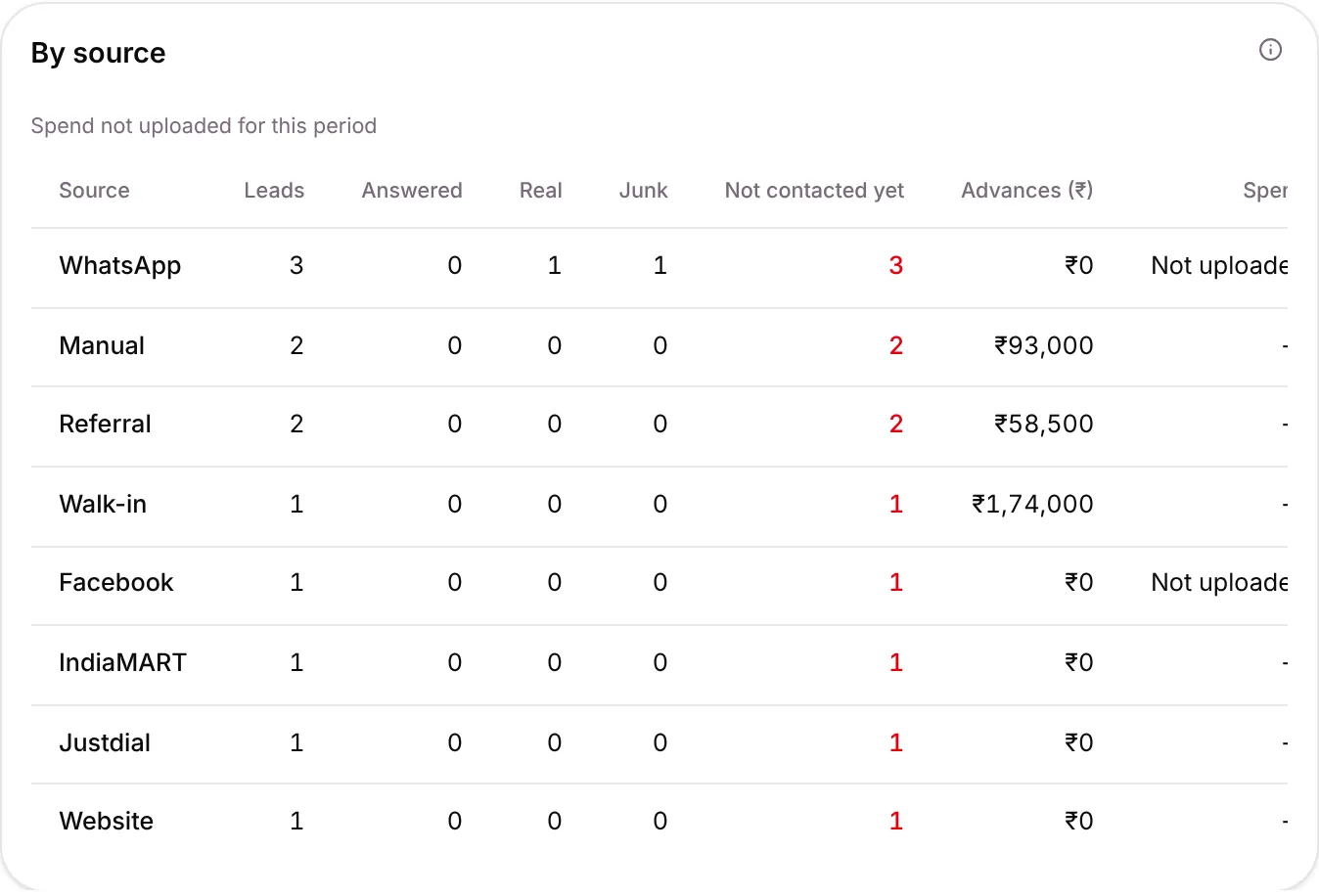Select the Referral source row label

click(105, 424)
